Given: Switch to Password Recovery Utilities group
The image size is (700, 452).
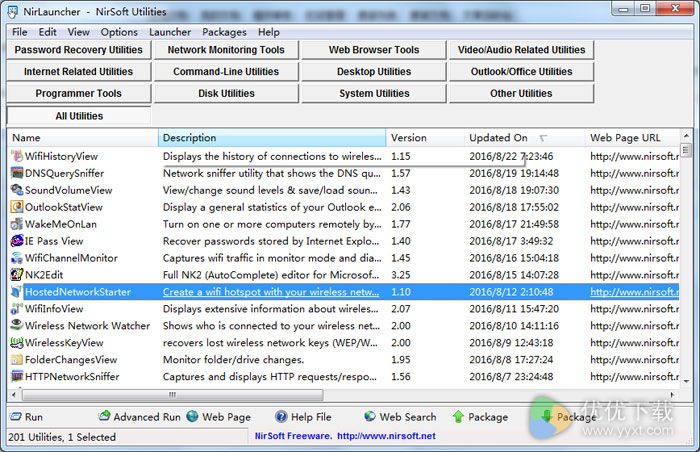Looking at the screenshot, I should (79, 50).
